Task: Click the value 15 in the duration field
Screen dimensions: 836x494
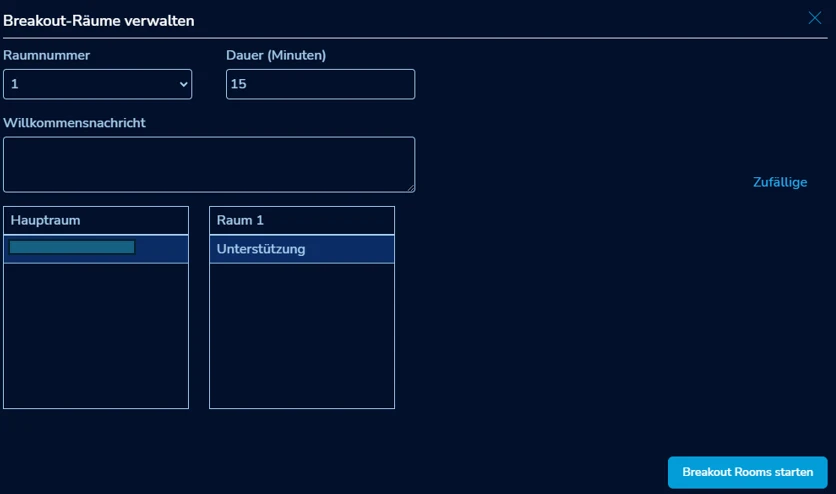Action: point(239,85)
